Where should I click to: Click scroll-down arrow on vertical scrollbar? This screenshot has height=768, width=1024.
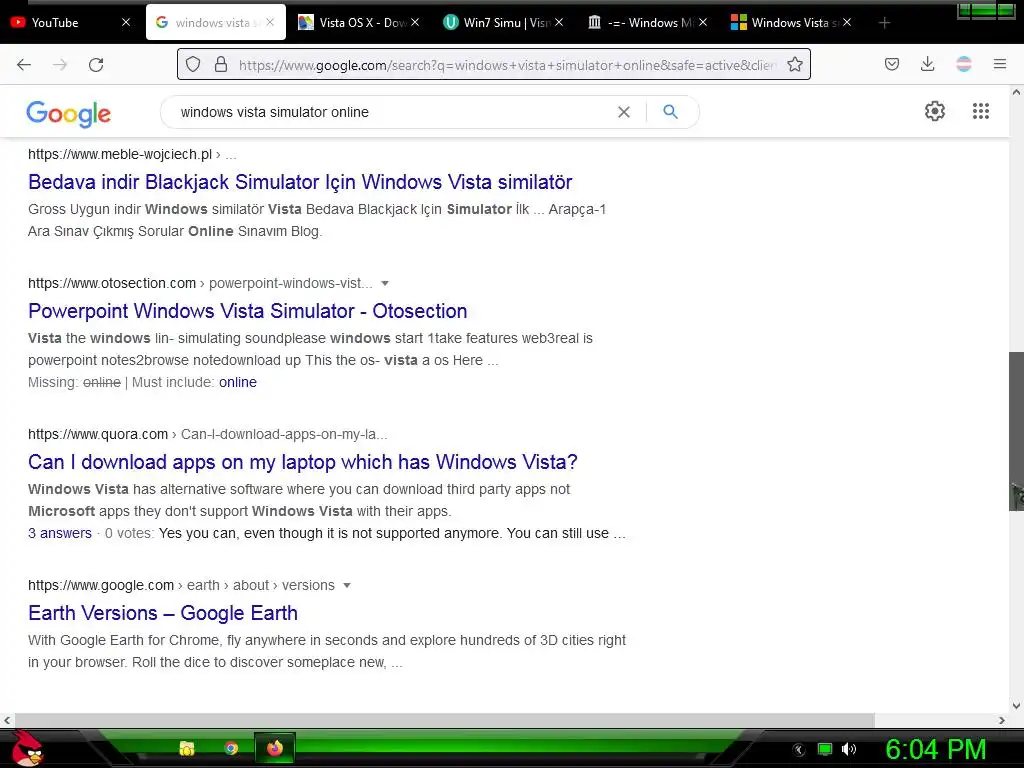[1016, 705]
